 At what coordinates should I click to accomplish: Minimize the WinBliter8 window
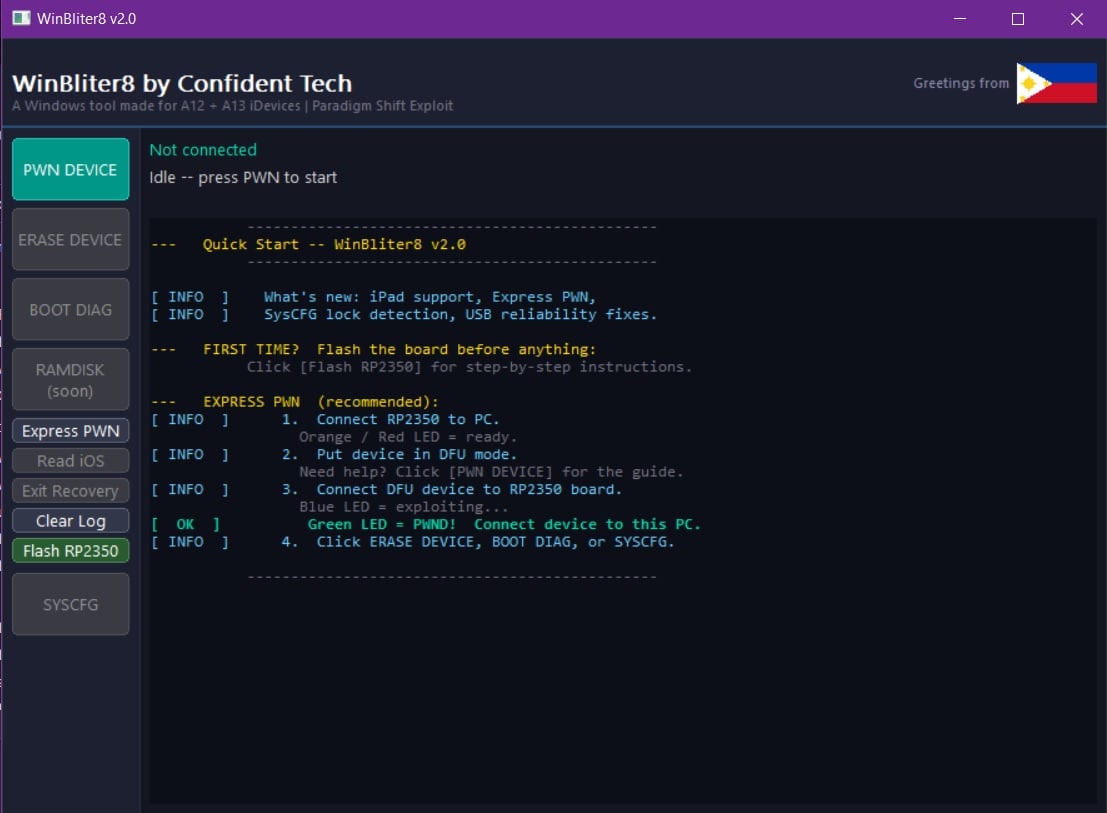(959, 19)
